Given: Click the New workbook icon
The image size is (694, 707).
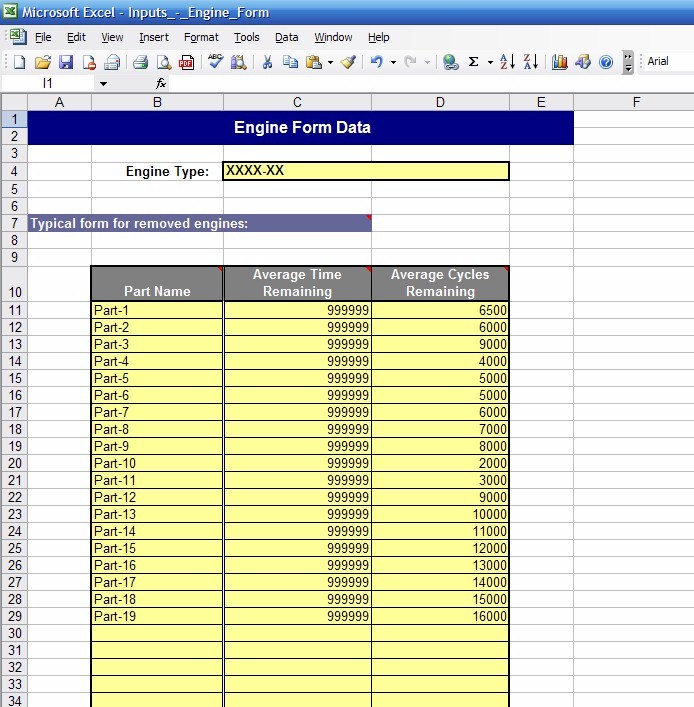Looking at the screenshot, I should (19, 62).
